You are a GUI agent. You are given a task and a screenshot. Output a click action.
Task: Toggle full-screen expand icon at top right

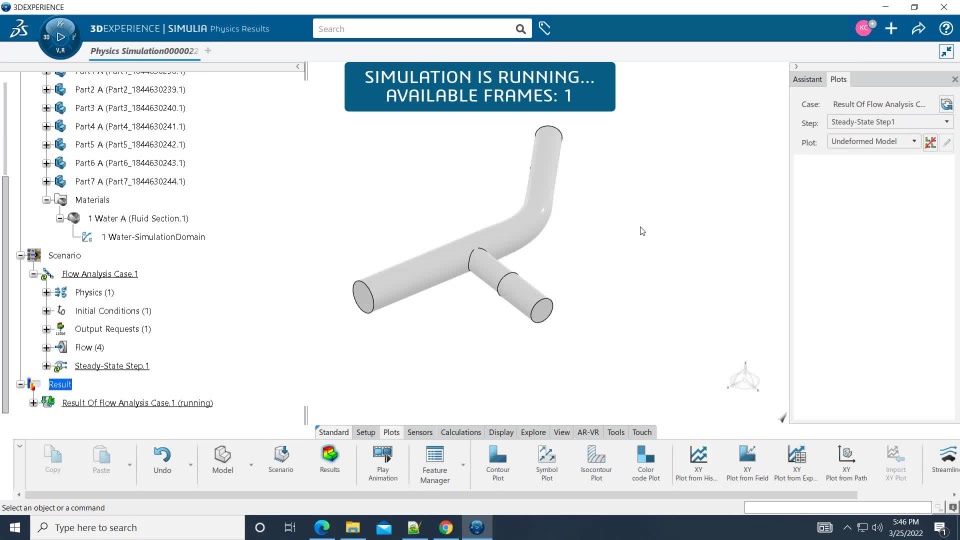(946, 51)
